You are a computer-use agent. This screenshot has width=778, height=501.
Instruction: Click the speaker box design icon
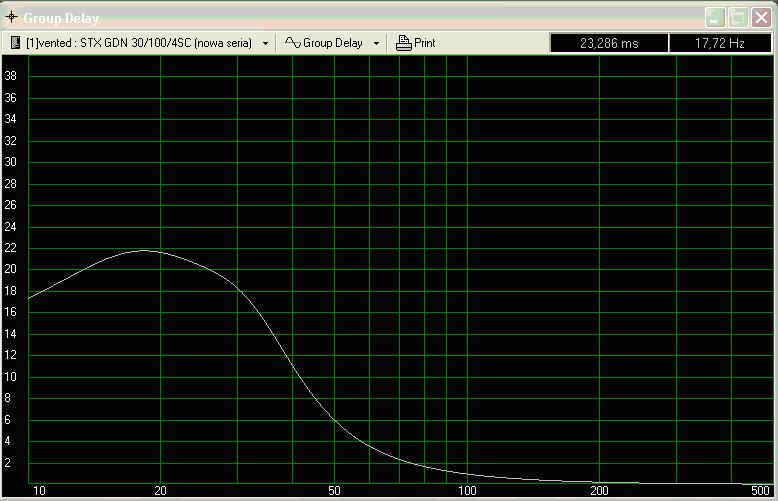(15, 43)
